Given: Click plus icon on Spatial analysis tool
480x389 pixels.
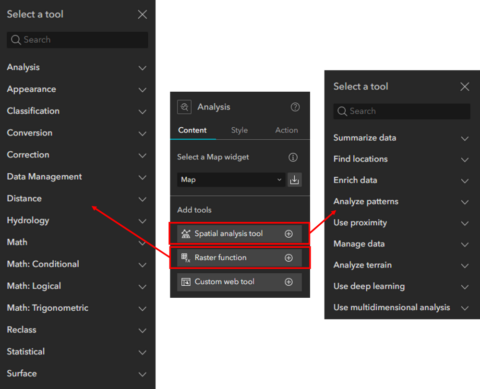Looking at the screenshot, I should pyautogui.click(x=289, y=234).
